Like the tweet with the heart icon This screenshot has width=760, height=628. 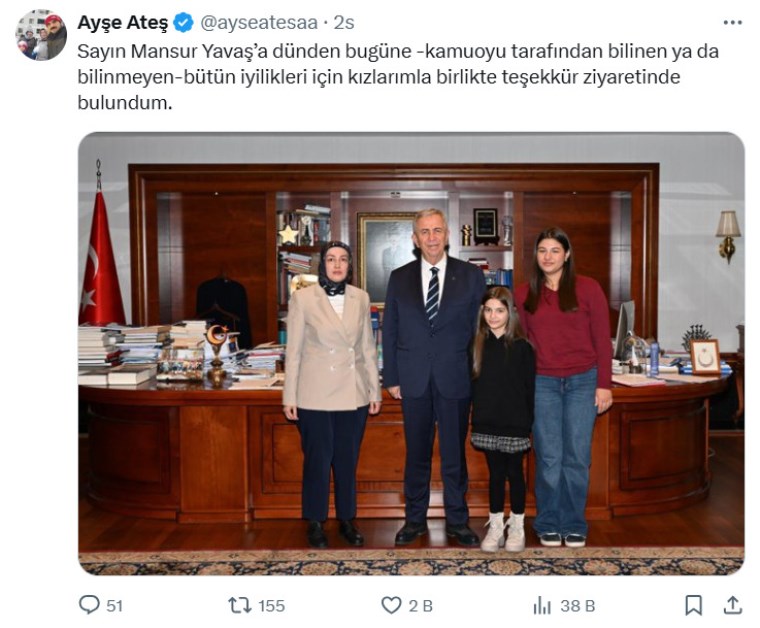coord(391,605)
